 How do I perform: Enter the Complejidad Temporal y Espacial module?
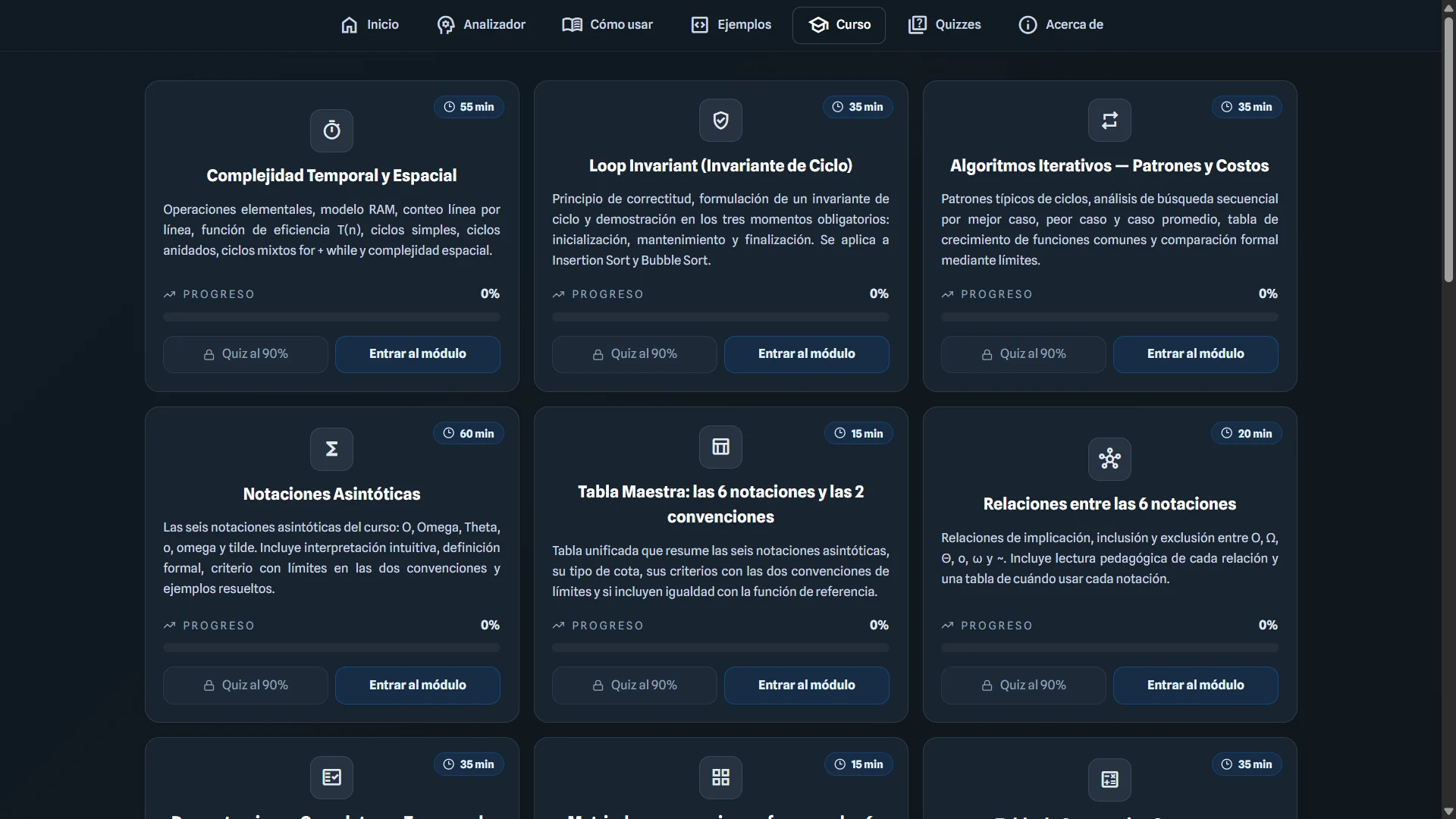click(x=418, y=354)
